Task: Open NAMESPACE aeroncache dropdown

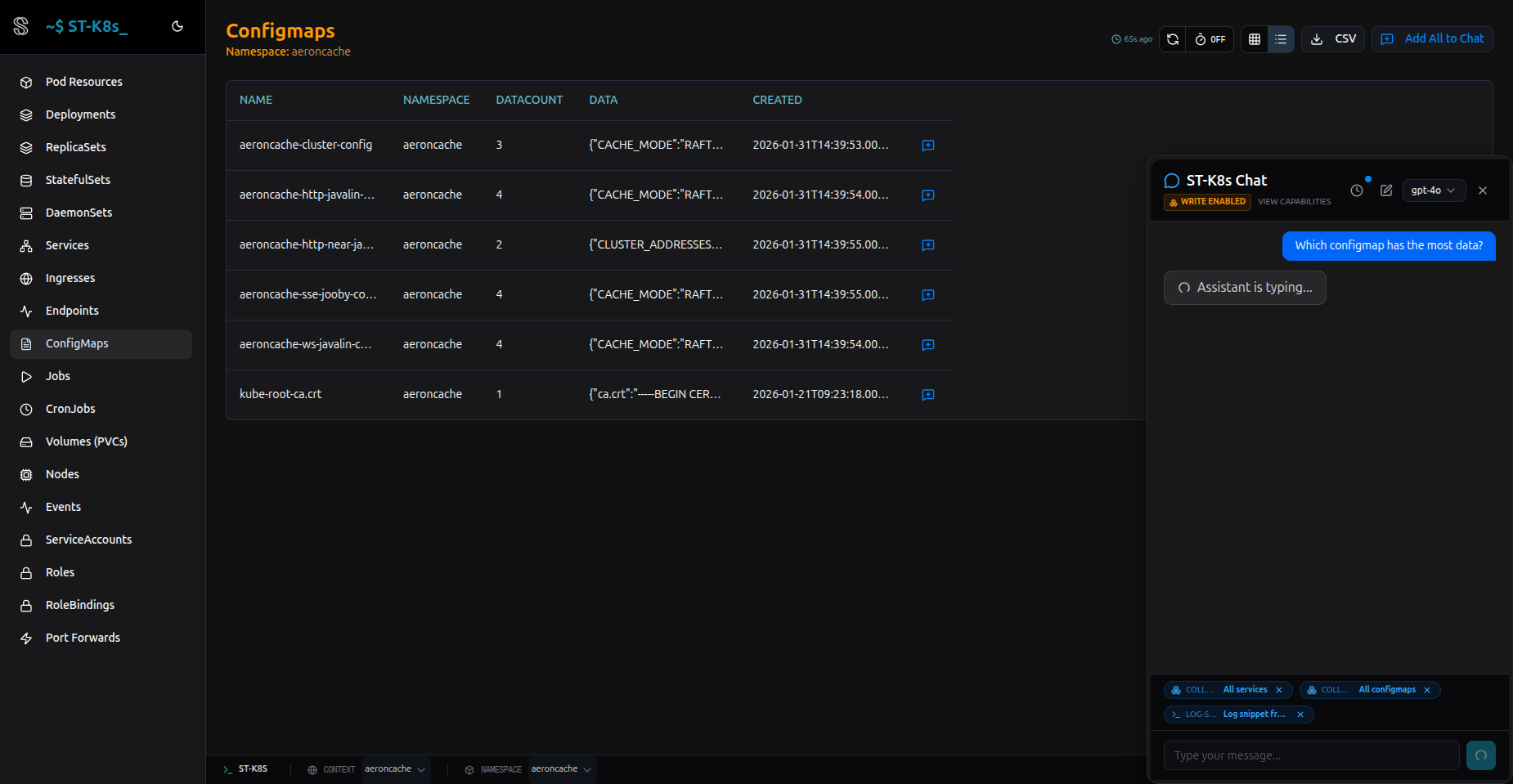Action: click(x=562, y=769)
